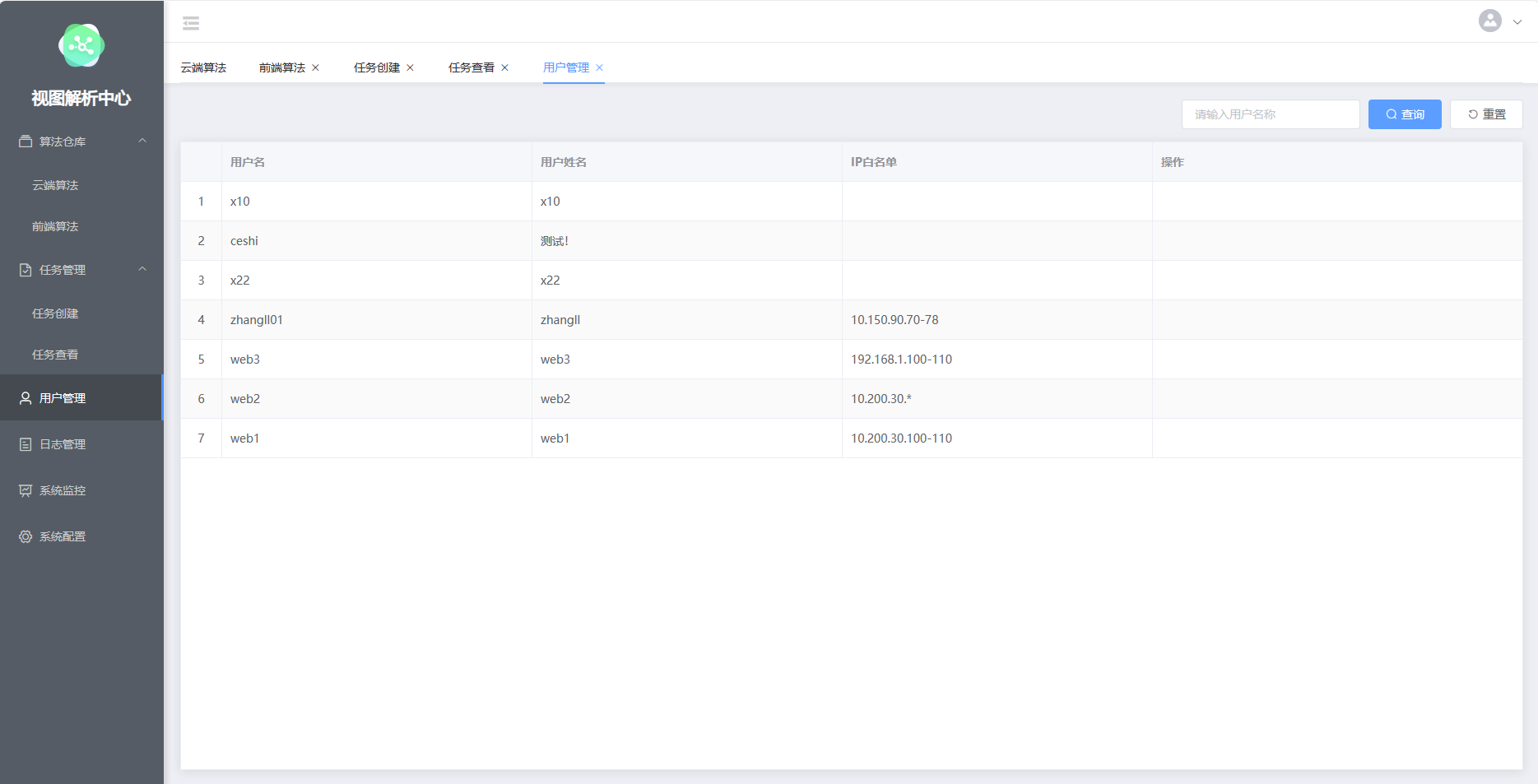1538x784 pixels.
Task: Collapse the 算法仓库 menu chevron
Action: (x=142, y=141)
